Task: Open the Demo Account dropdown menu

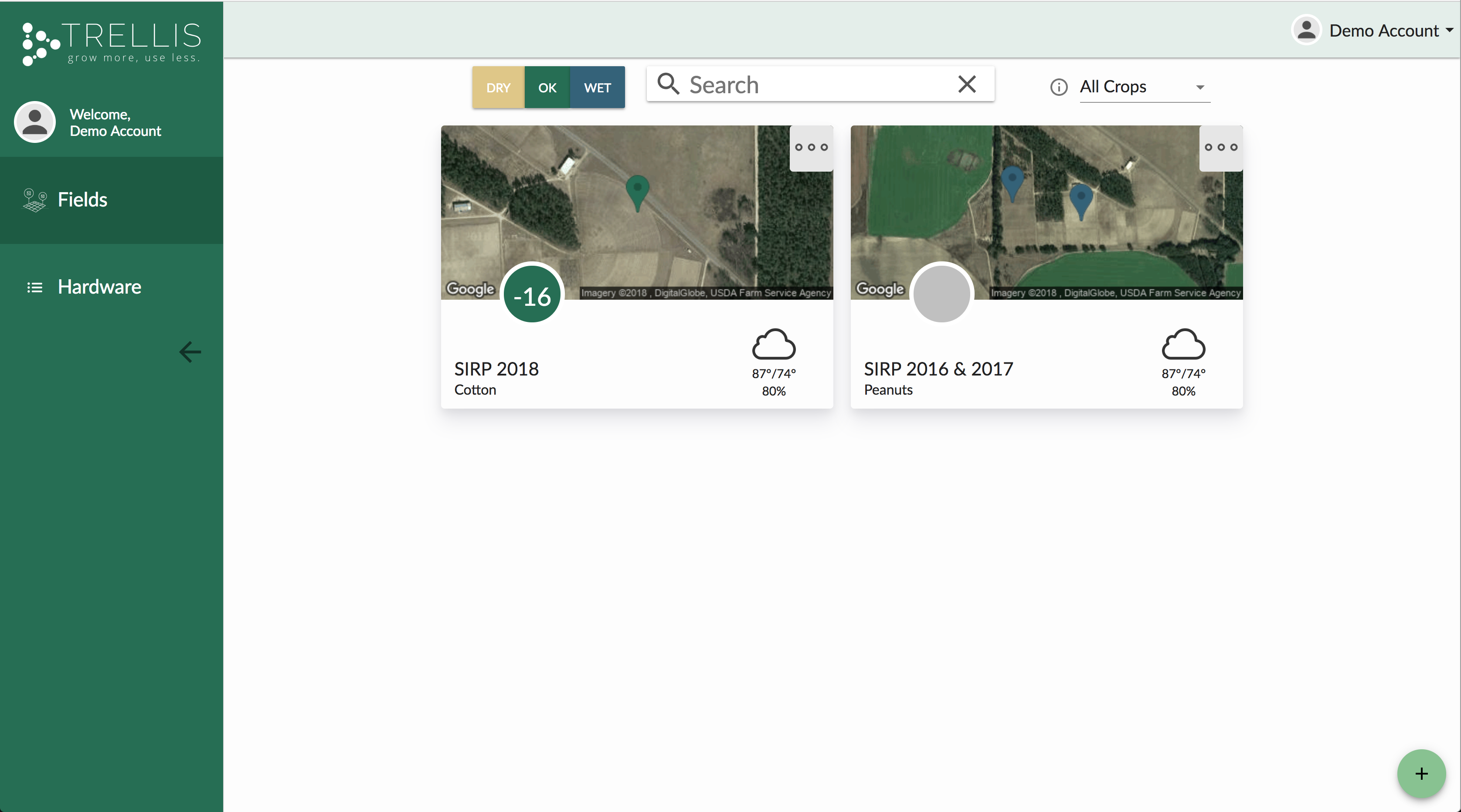Action: click(1374, 30)
